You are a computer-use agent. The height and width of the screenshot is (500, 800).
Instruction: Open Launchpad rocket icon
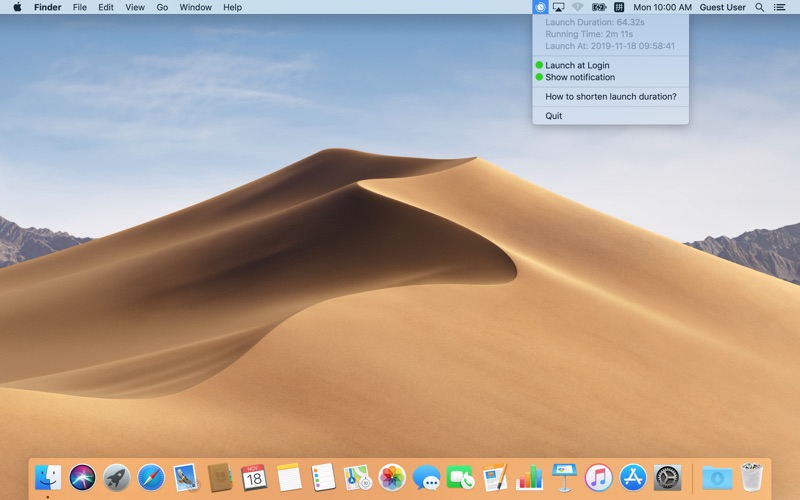116,478
